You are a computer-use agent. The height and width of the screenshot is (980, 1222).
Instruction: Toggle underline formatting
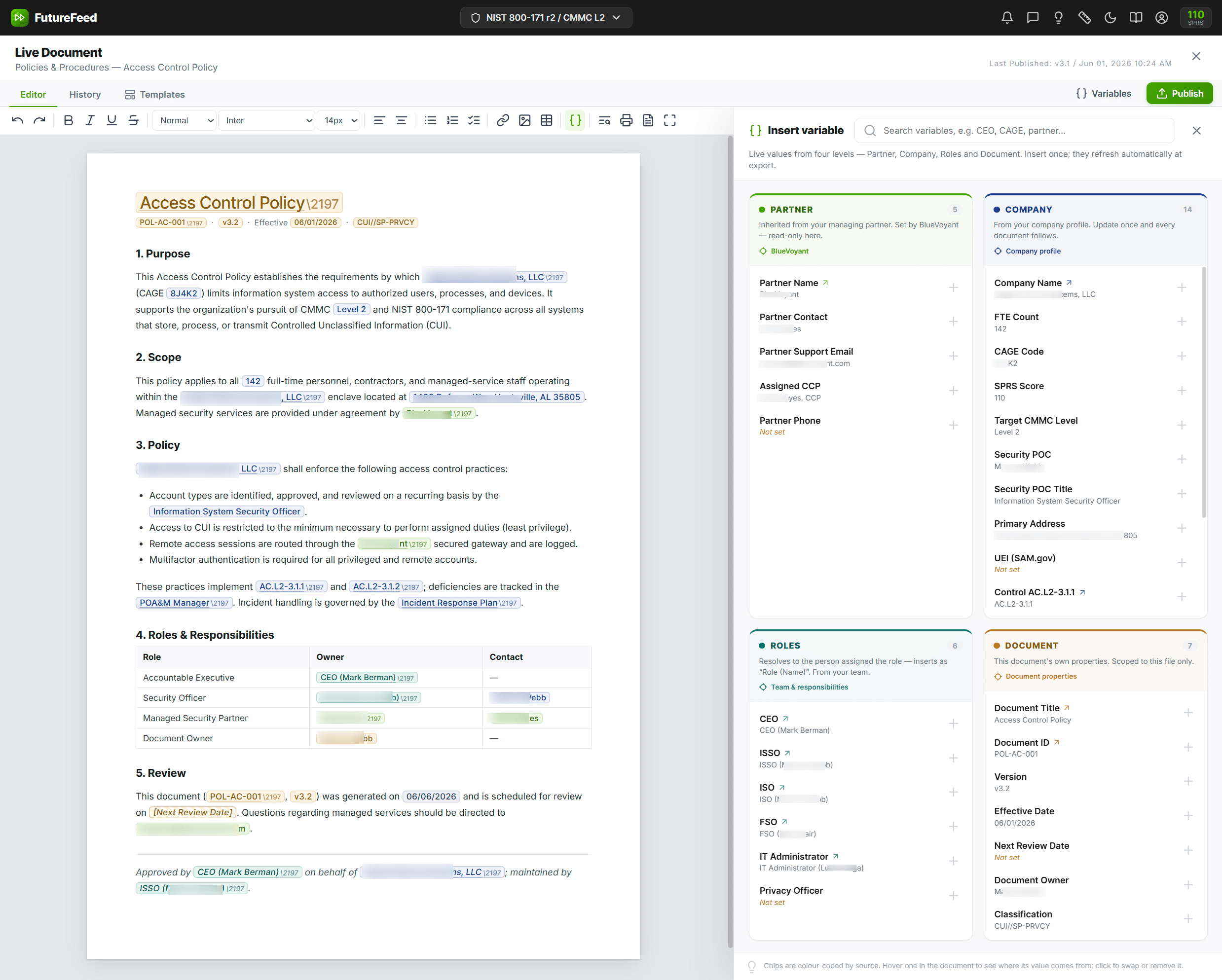[111, 120]
